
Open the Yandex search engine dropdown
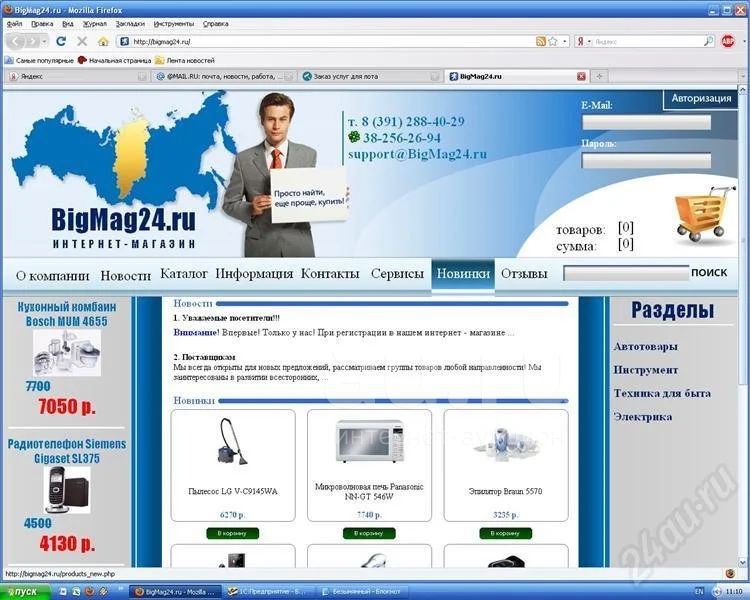(x=589, y=42)
